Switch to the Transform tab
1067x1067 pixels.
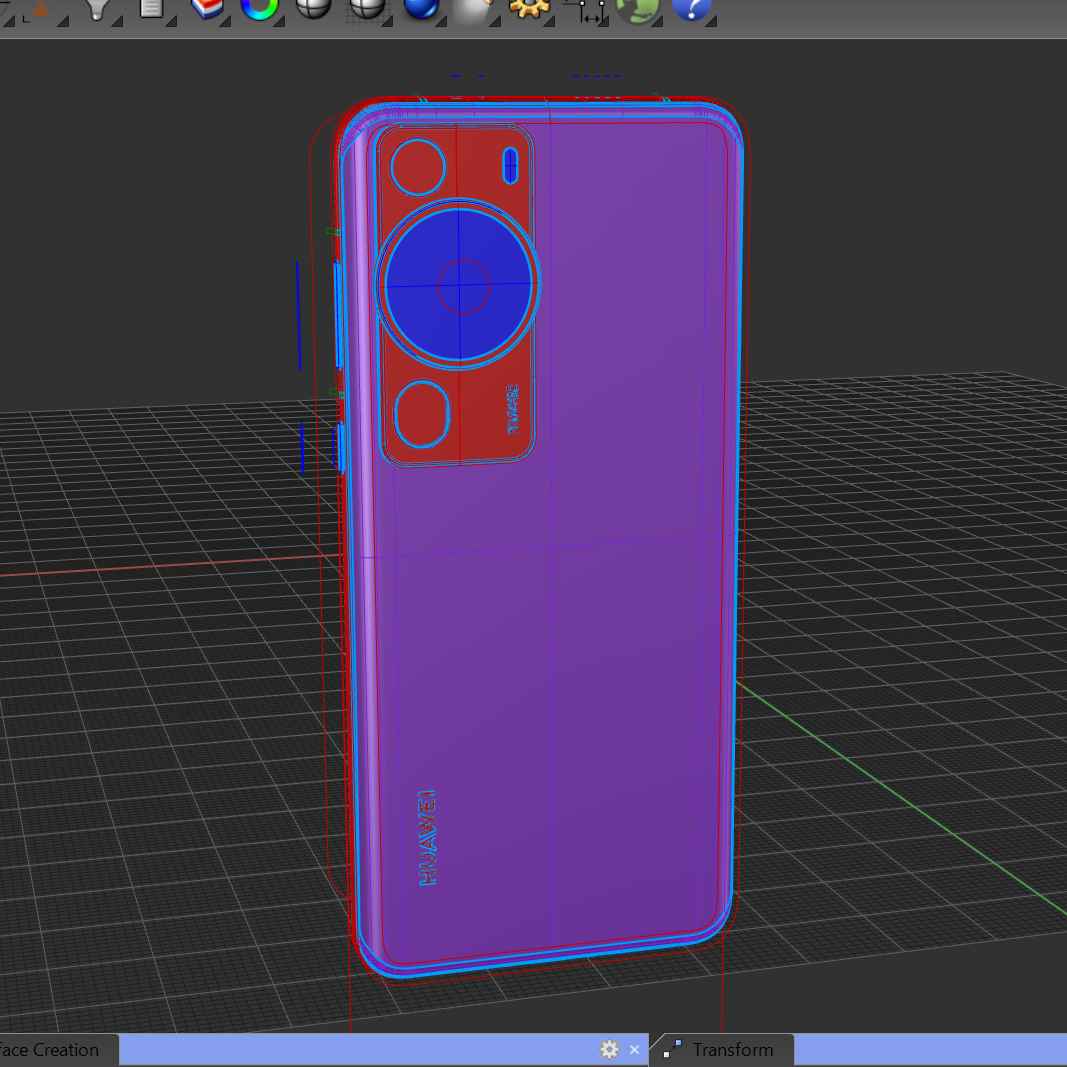click(x=732, y=1050)
